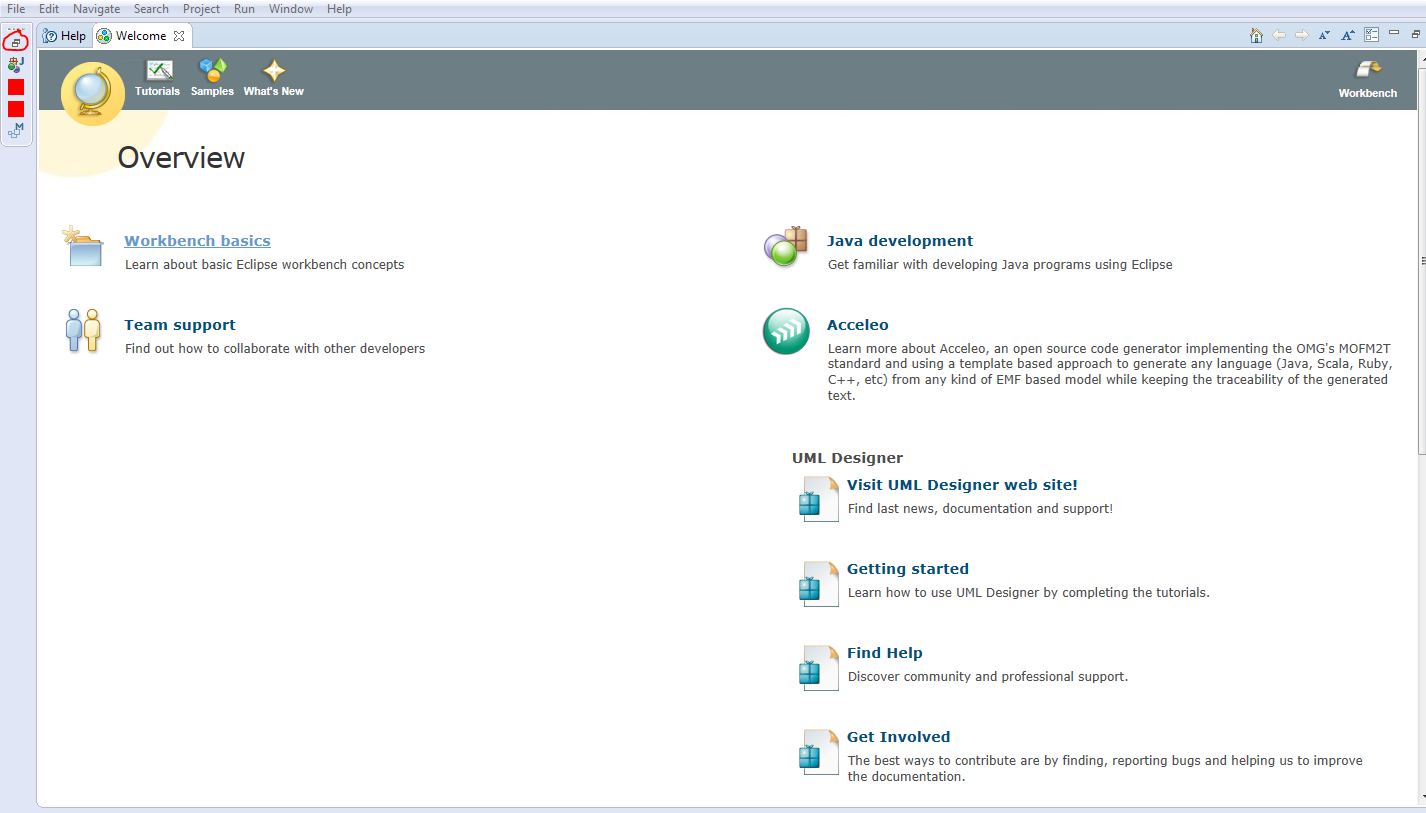This screenshot has width=1426, height=813.
Task: Click the Acceleo overview link
Action: click(857, 325)
